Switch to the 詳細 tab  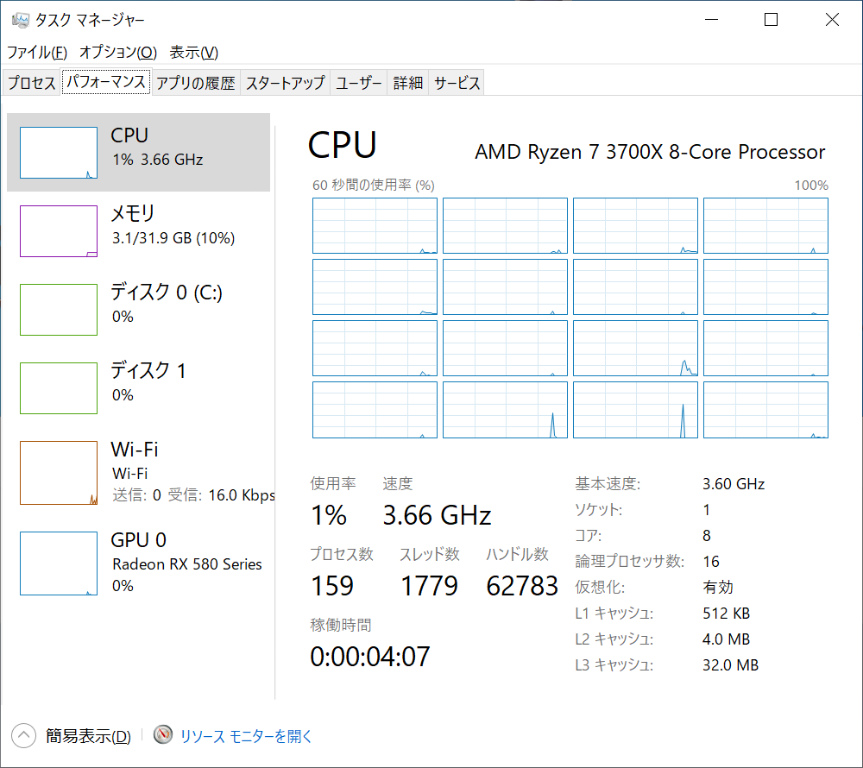pyautogui.click(x=408, y=84)
